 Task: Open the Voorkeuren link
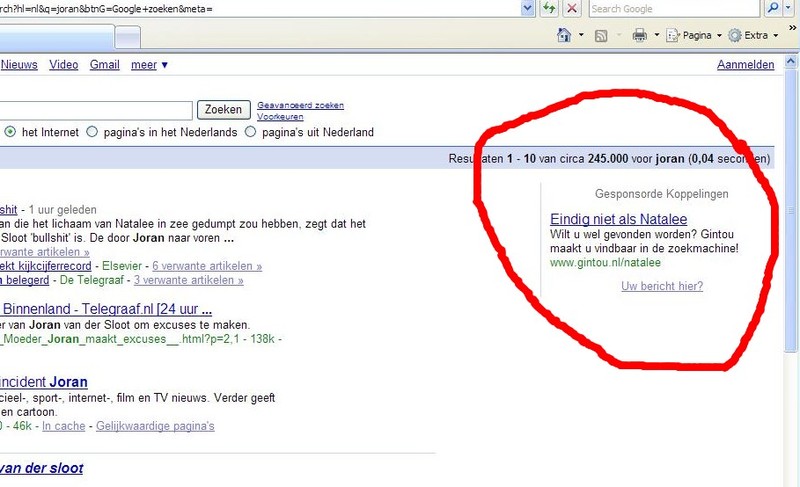point(280,116)
